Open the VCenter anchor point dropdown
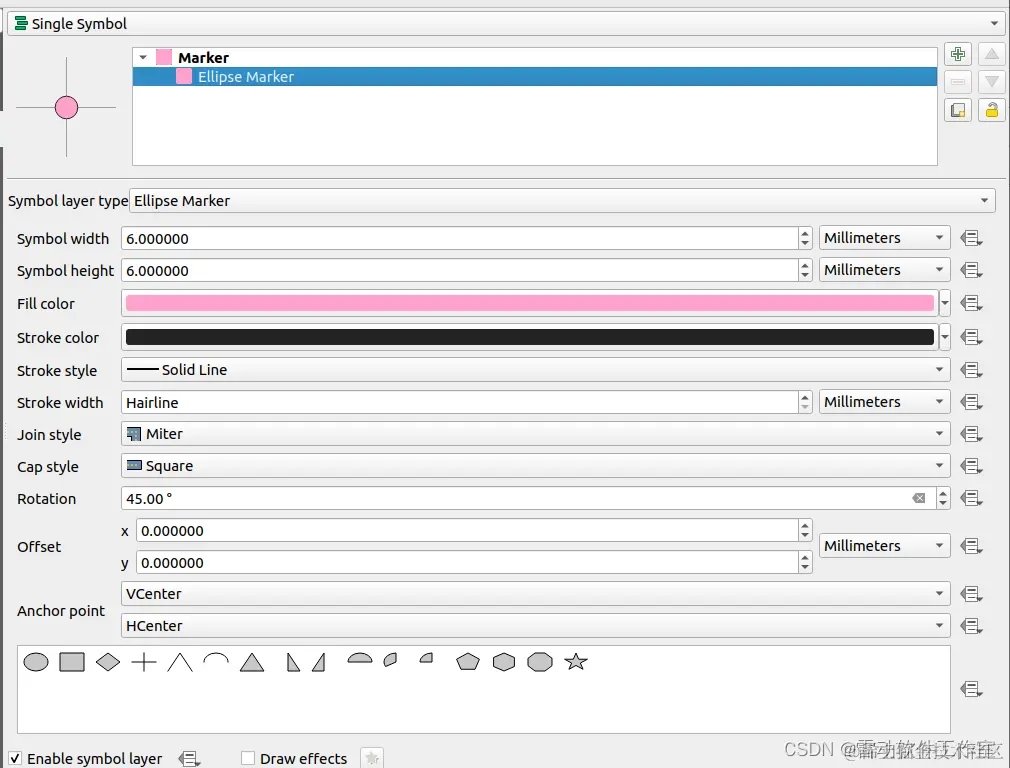The image size is (1010, 768). 536,593
